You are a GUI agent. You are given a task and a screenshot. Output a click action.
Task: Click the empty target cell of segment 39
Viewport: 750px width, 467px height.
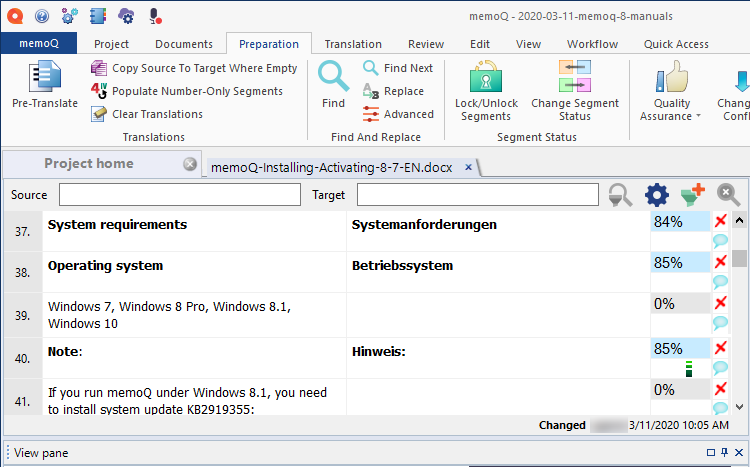tap(498, 315)
